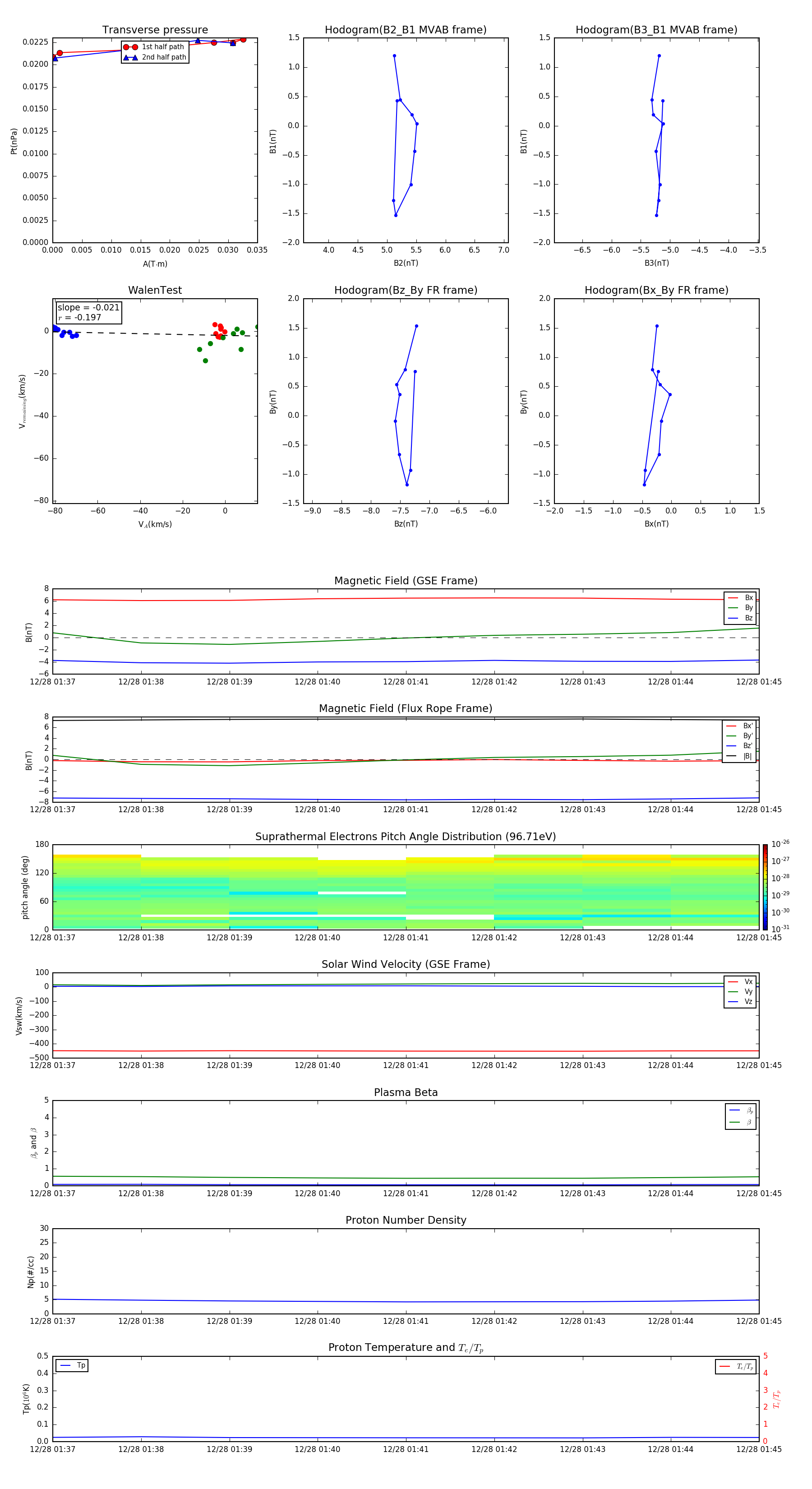Click the 'Proton Number Density' plot title
Screen dimensions: 812x1489
406,1220
